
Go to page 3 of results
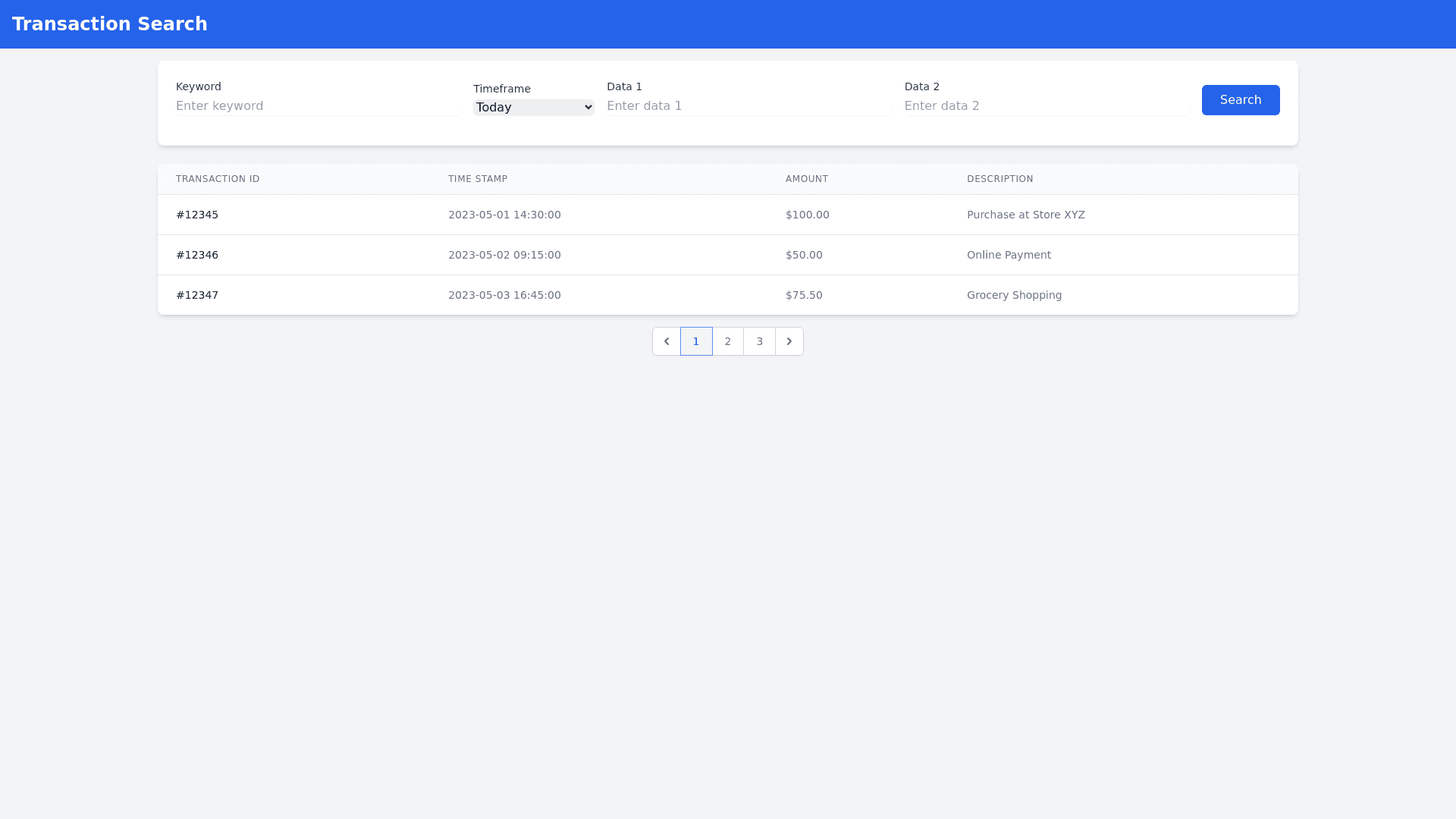coord(759,341)
